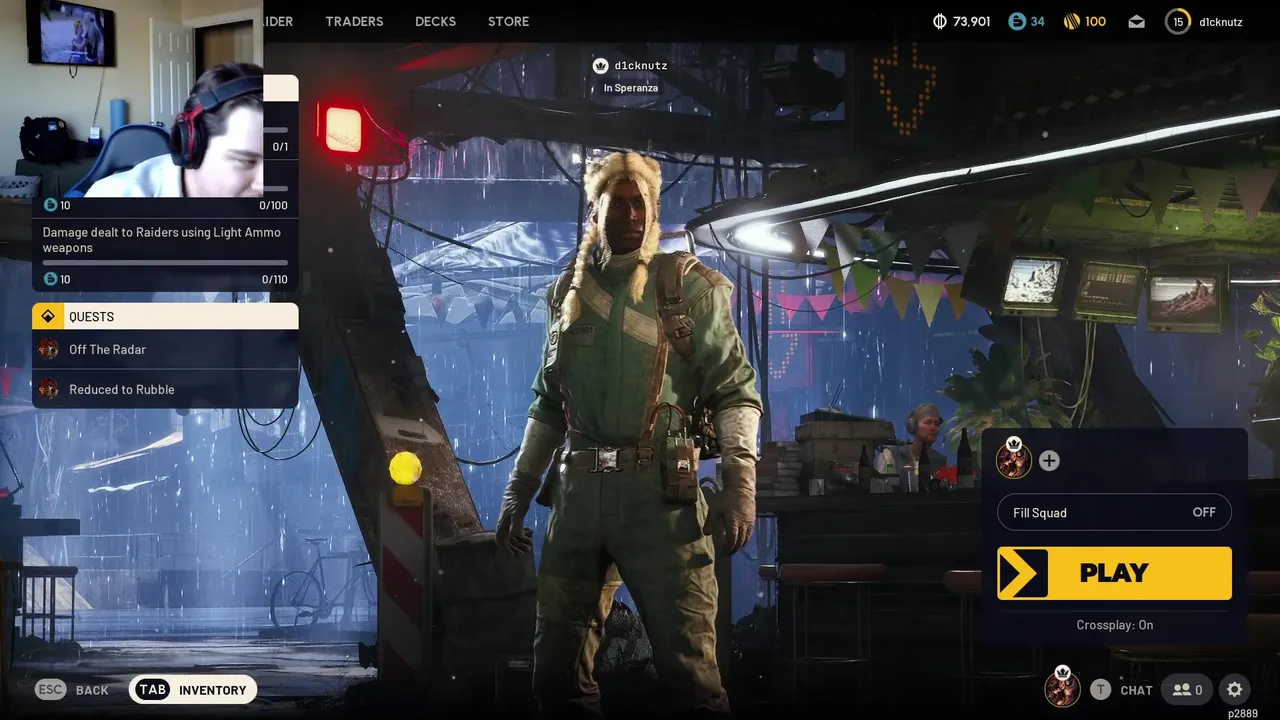Open the friends list showing 0
The width and height of the screenshot is (1280, 720).
pyautogui.click(x=1188, y=690)
